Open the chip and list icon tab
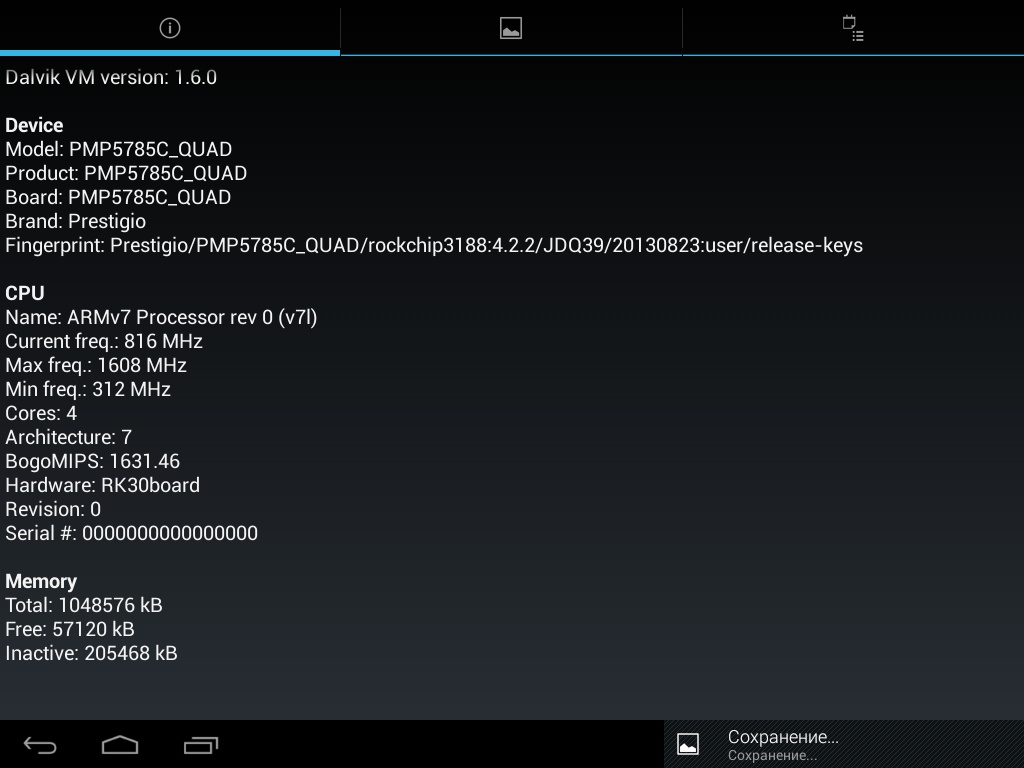The width and height of the screenshot is (1024, 768). [x=852, y=28]
